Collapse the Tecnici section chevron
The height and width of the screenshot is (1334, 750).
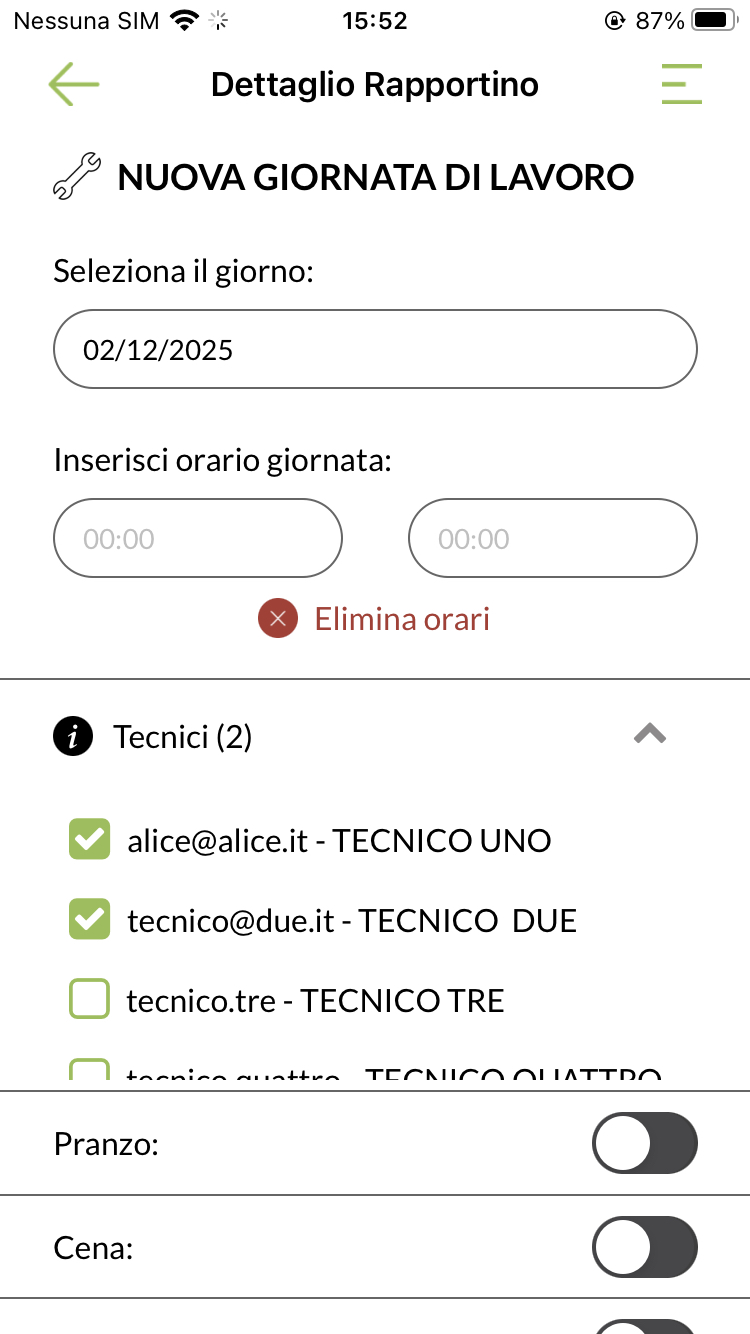coord(650,735)
